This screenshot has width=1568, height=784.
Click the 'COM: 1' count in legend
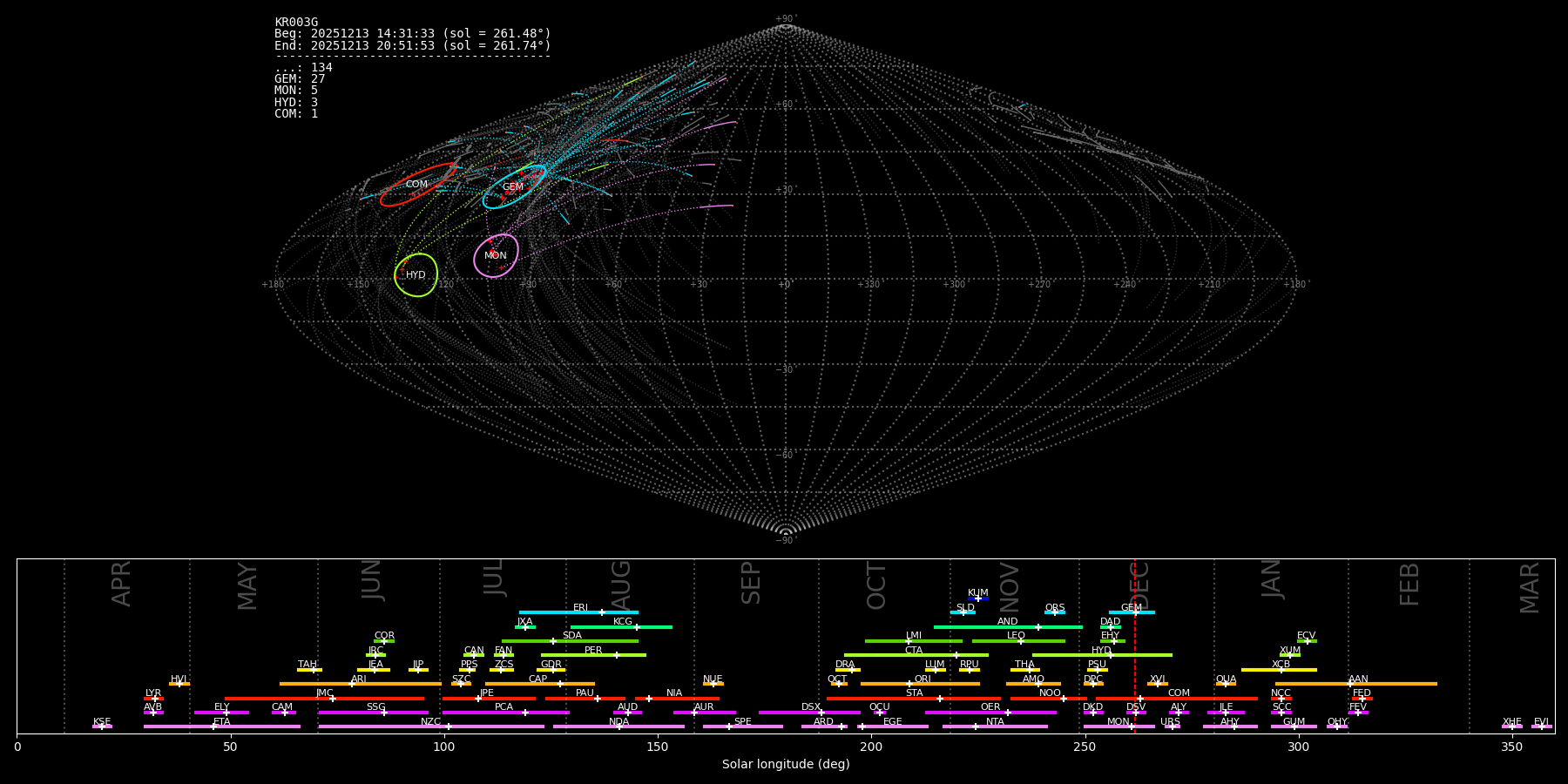coord(296,114)
